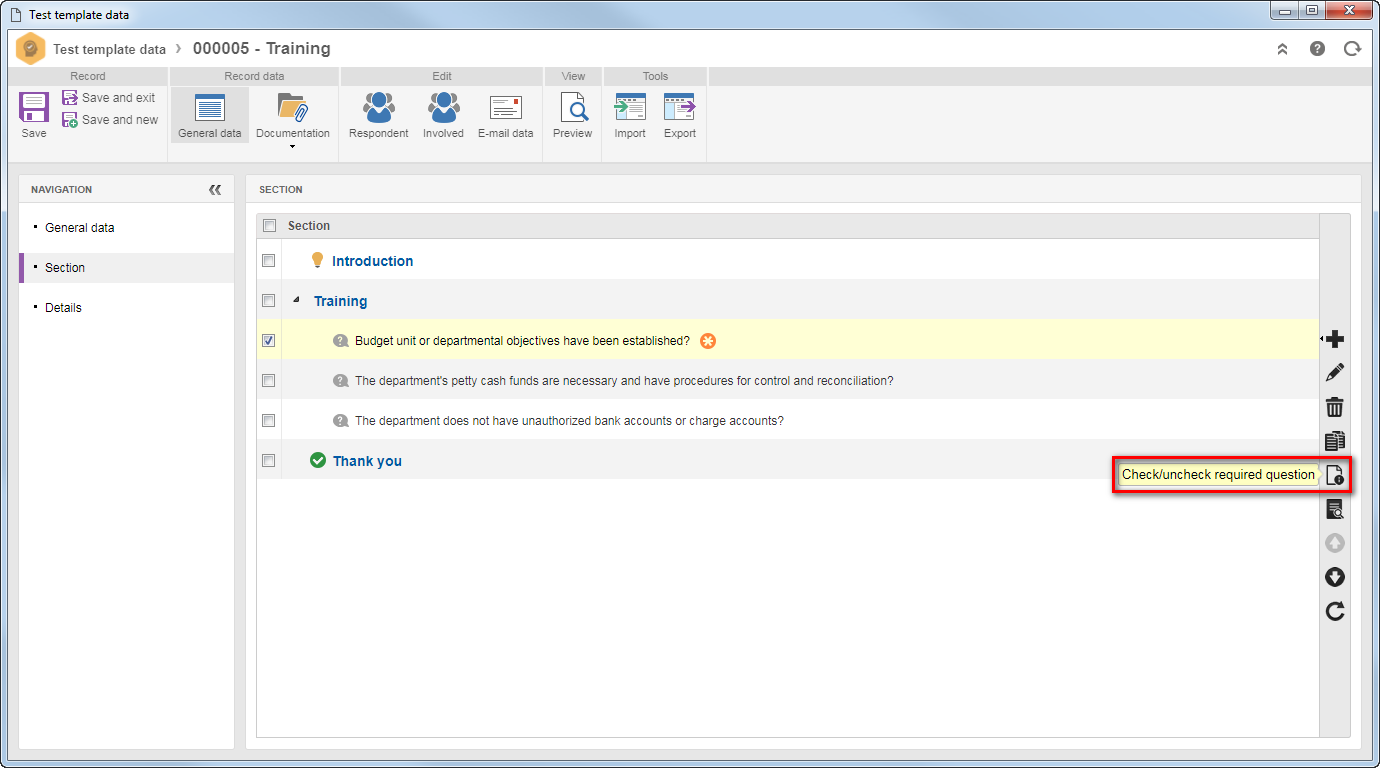
Task: Open the Thank you section link
Action: click(367, 461)
